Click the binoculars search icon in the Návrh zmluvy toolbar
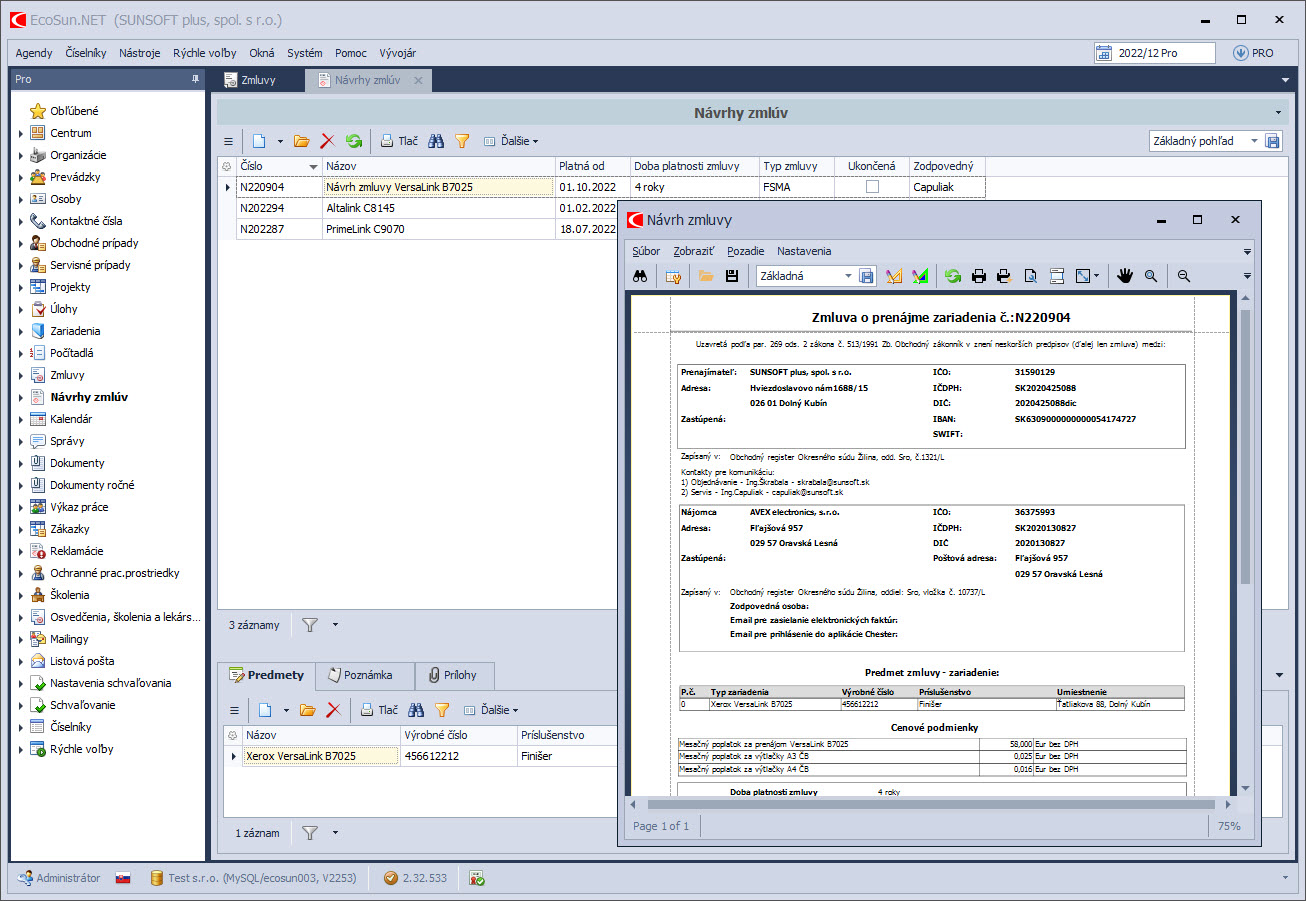The height and width of the screenshot is (901, 1306). (640, 276)
